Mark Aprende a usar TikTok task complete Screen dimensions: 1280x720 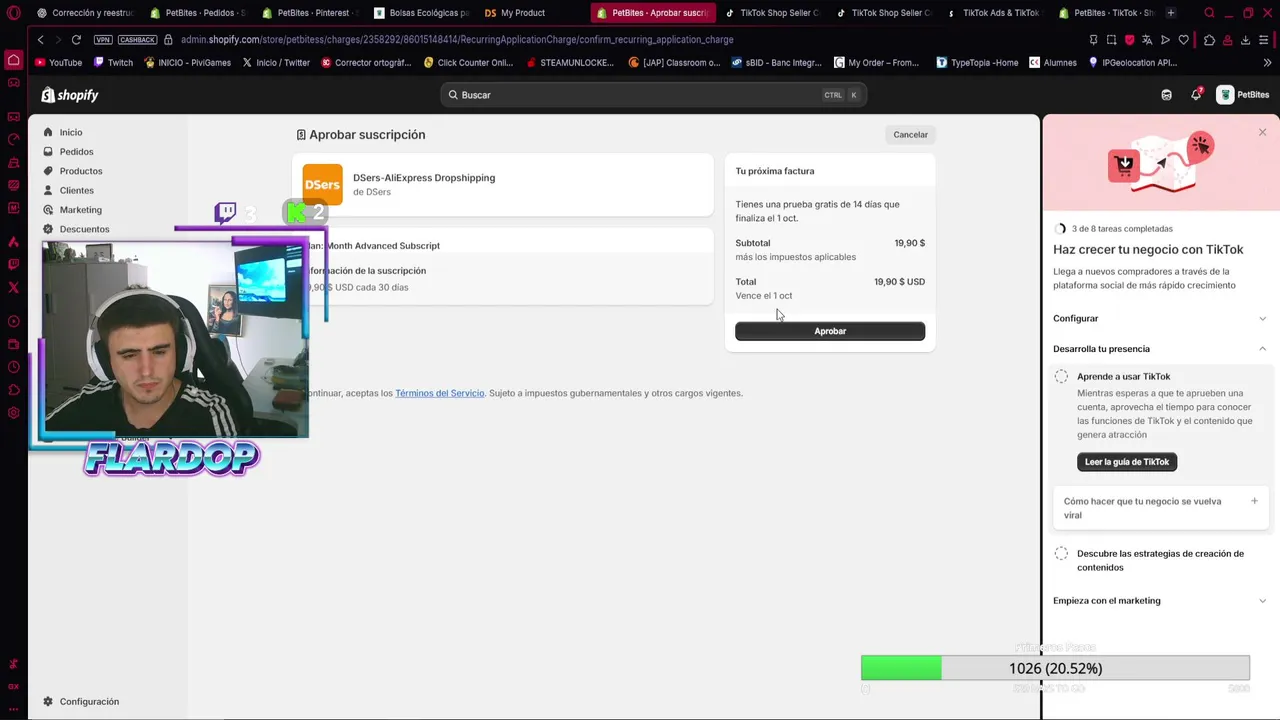[1061, 376]
